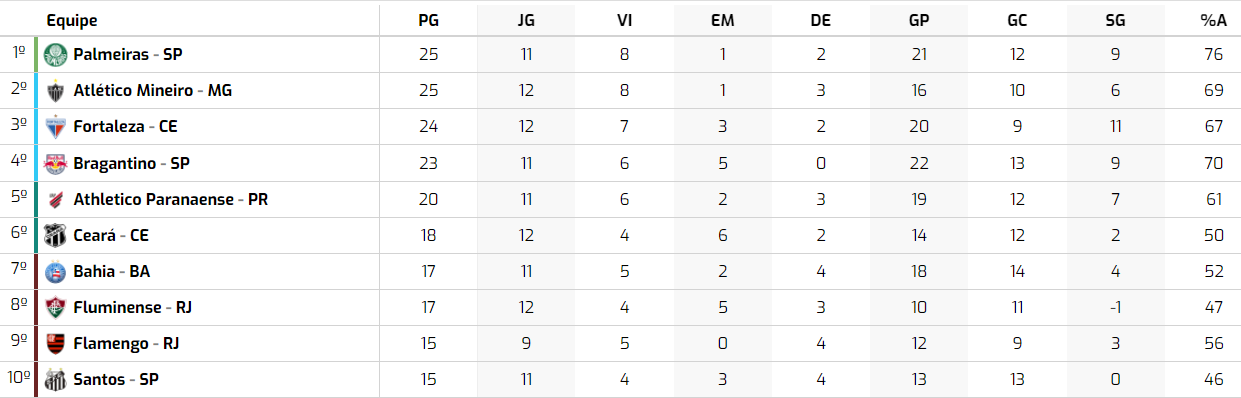The height and width of the screenshot is (398, 1241).
Task: Click the 1º position green marker
Action: (x=36, y=54)
